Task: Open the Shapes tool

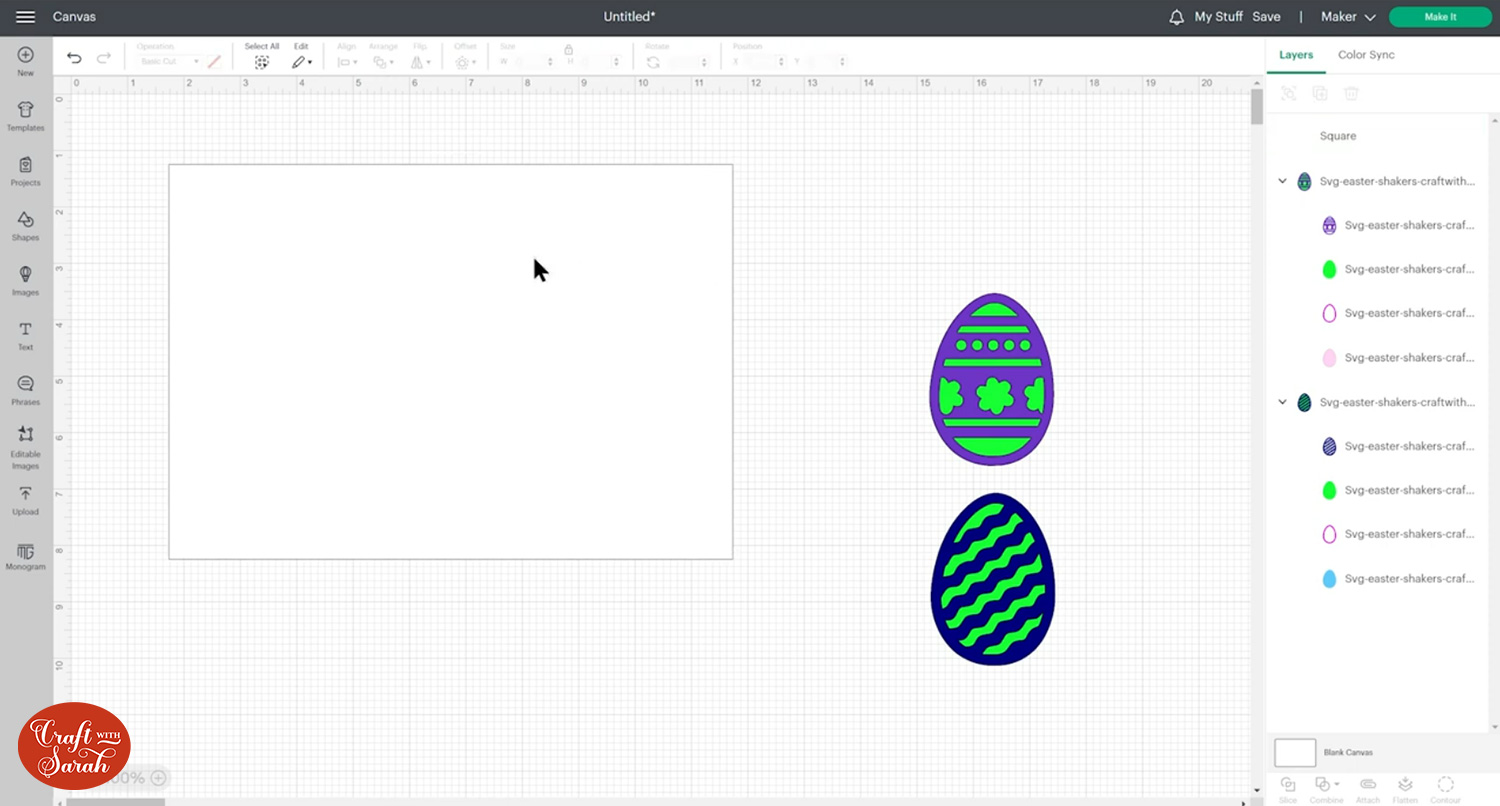Action: [26, 226]
